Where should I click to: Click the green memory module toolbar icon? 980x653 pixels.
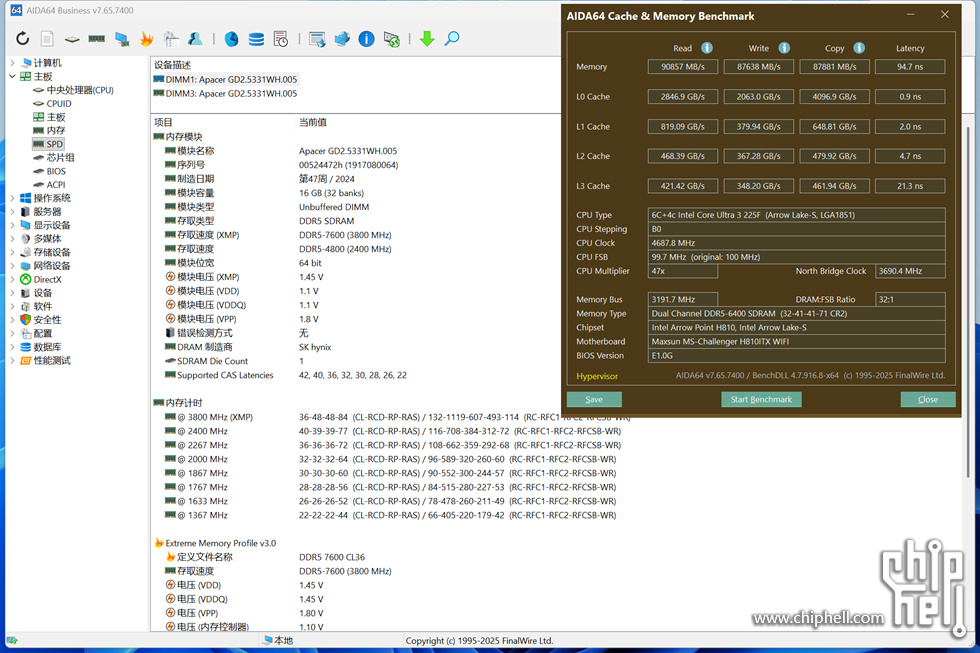[96, 39]
